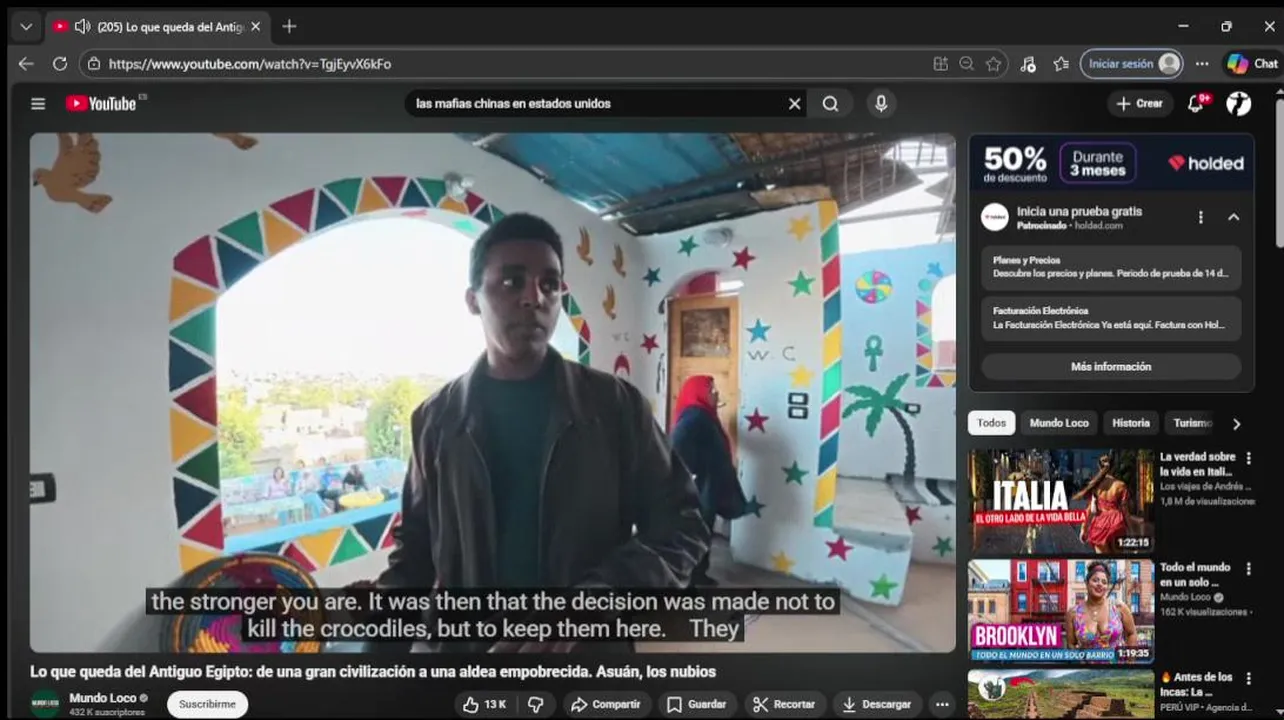The image size is (1284, 720).
Task: Open the holded ad banner
Action: (x=1111, y=162)
